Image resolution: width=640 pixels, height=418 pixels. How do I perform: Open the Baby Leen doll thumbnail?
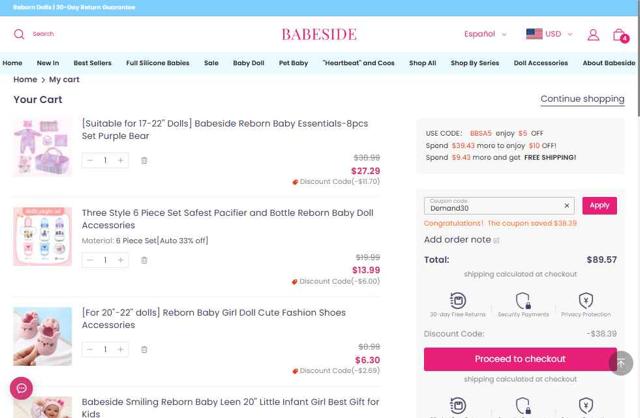[42, 407]
